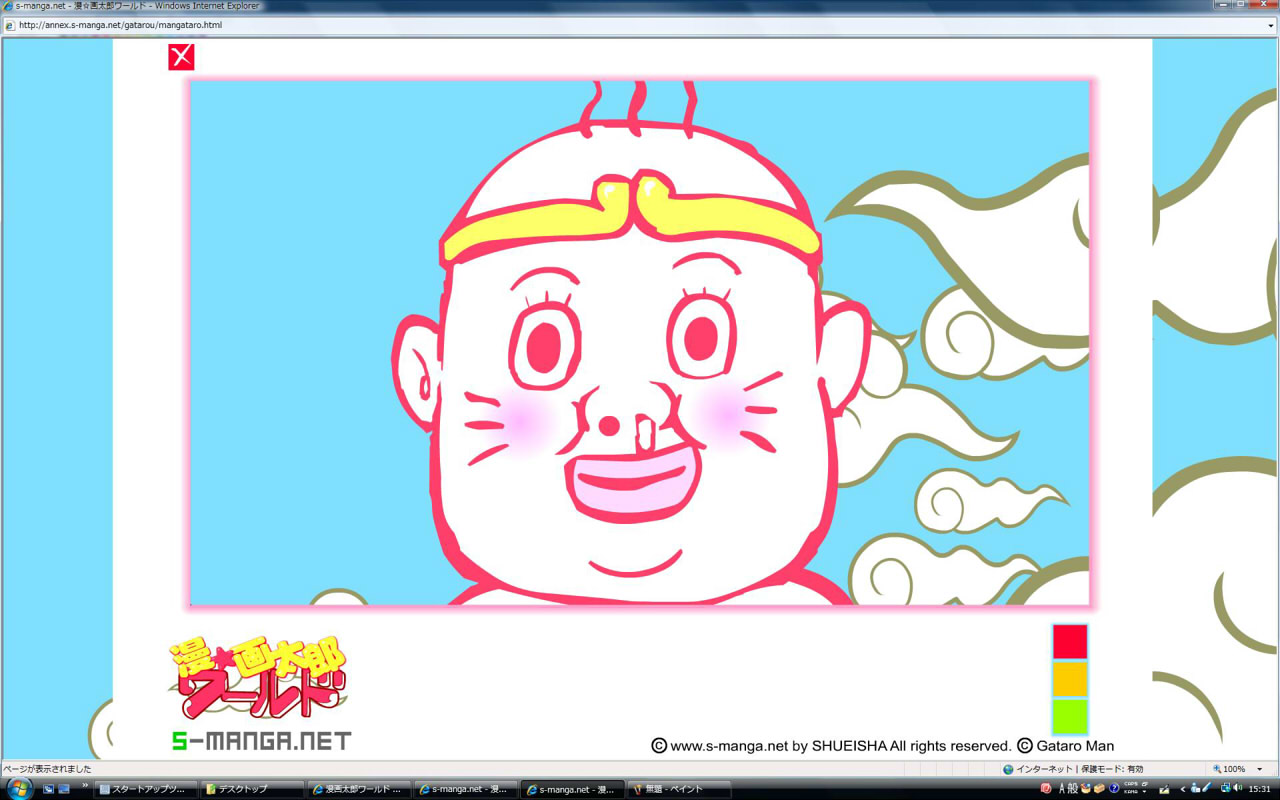This screenshot has height=800, width=1280.
Task: Click the address bar URL field
Action: tap(640, 25)
